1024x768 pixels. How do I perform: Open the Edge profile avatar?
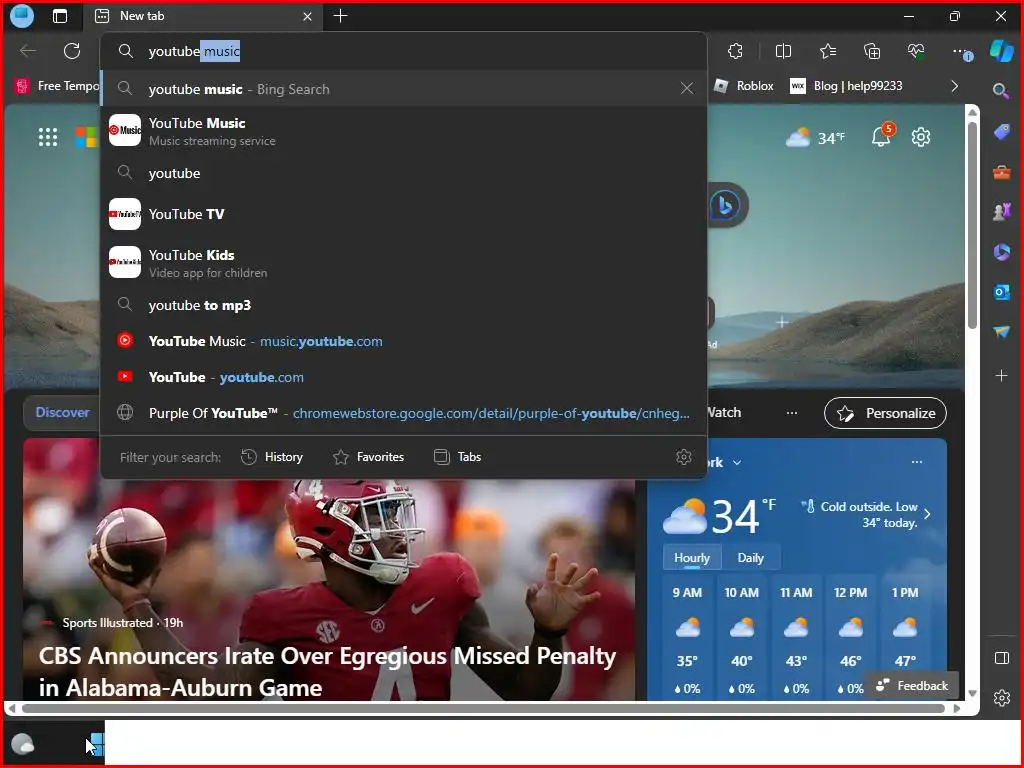pyautogui.click(x=22, y=16)
